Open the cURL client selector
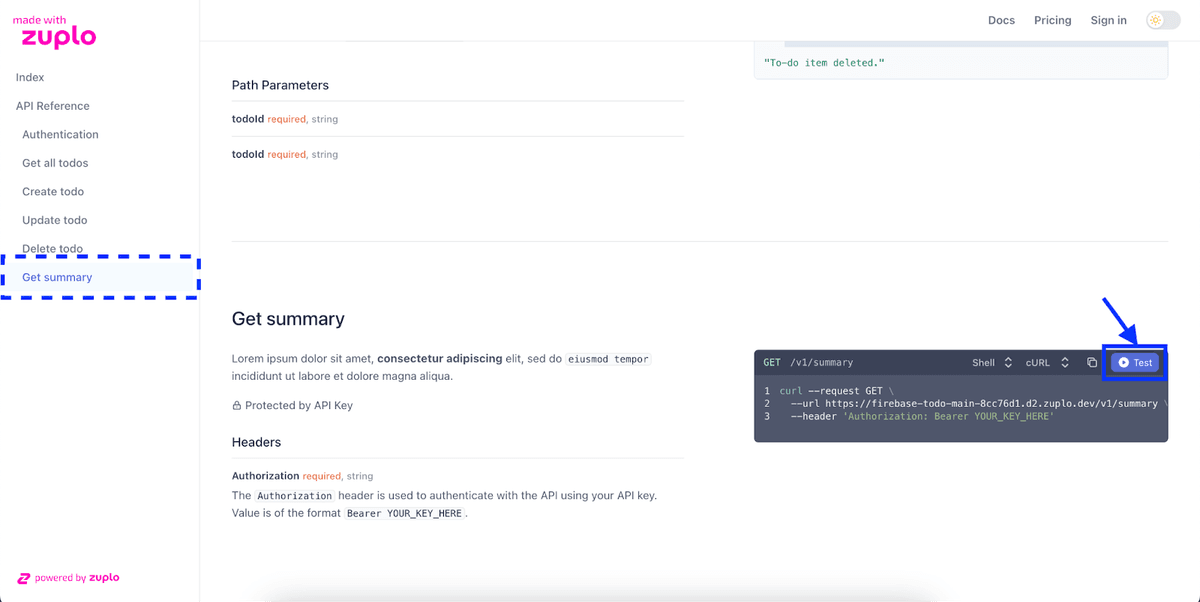The width and height of the screenshot is (1200, 602). pyautogui.click(x=1050, y=362)
